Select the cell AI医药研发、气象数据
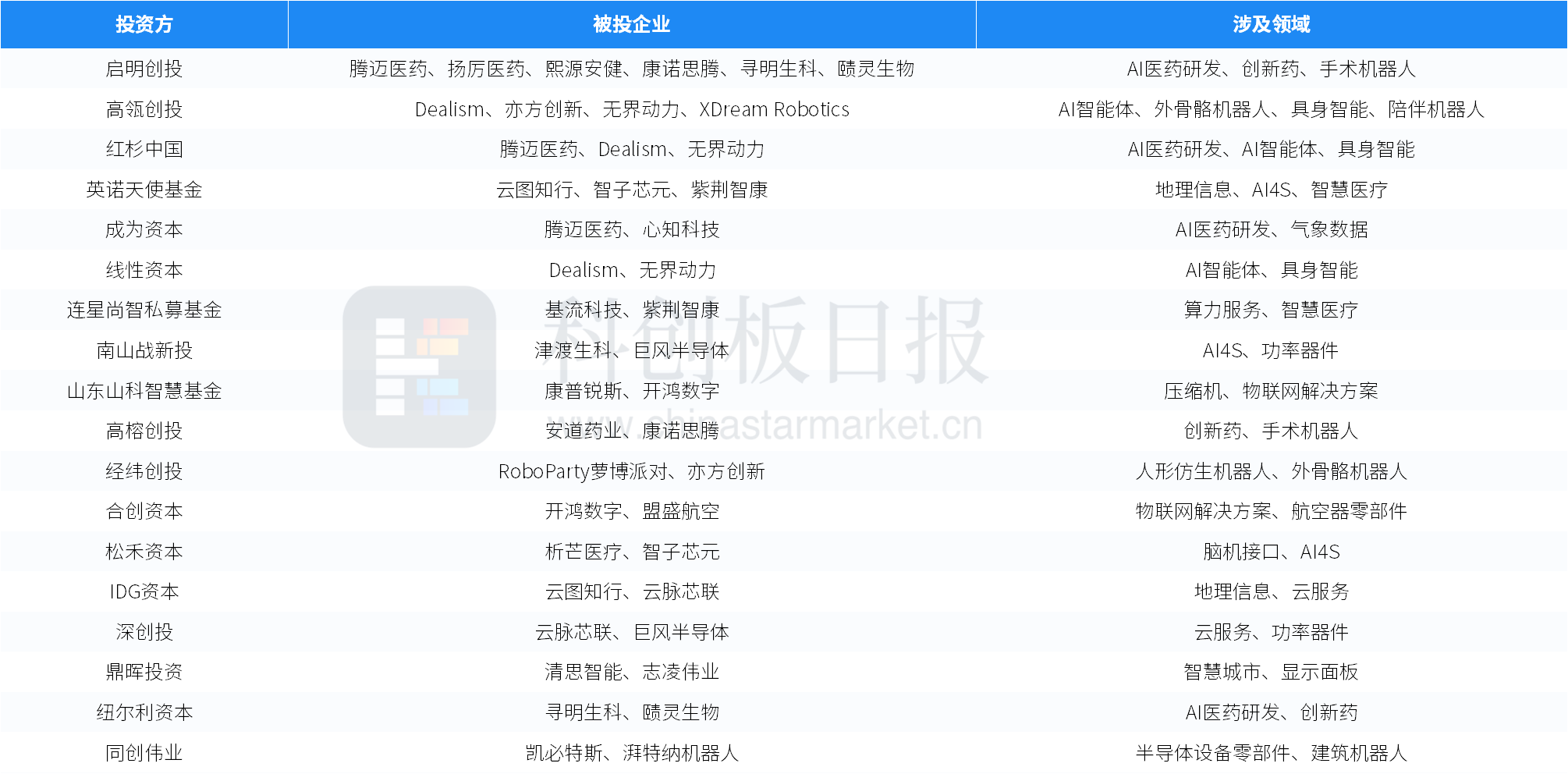Viewport: 1568px width, 774px height. [x=1272, y=229]
